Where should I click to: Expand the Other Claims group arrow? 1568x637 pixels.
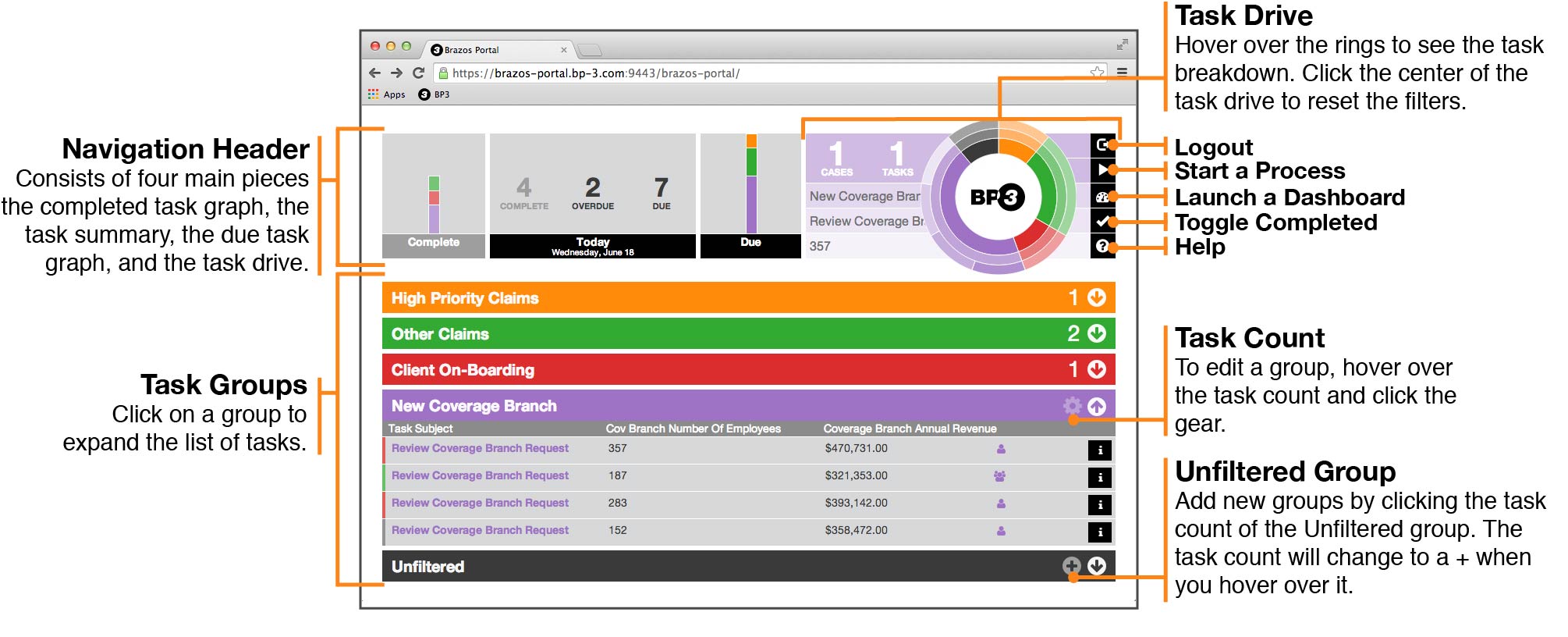(1097, 333)
